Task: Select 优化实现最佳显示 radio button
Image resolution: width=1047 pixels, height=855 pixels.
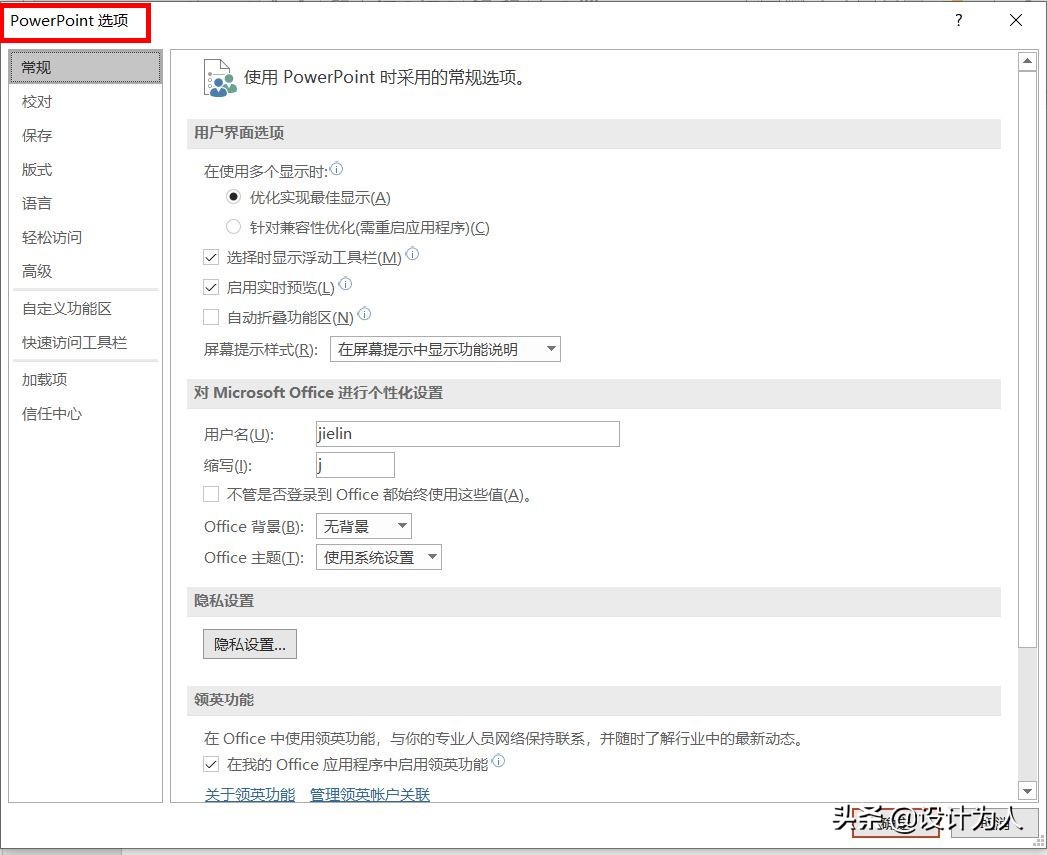Action: coord(234,198)
